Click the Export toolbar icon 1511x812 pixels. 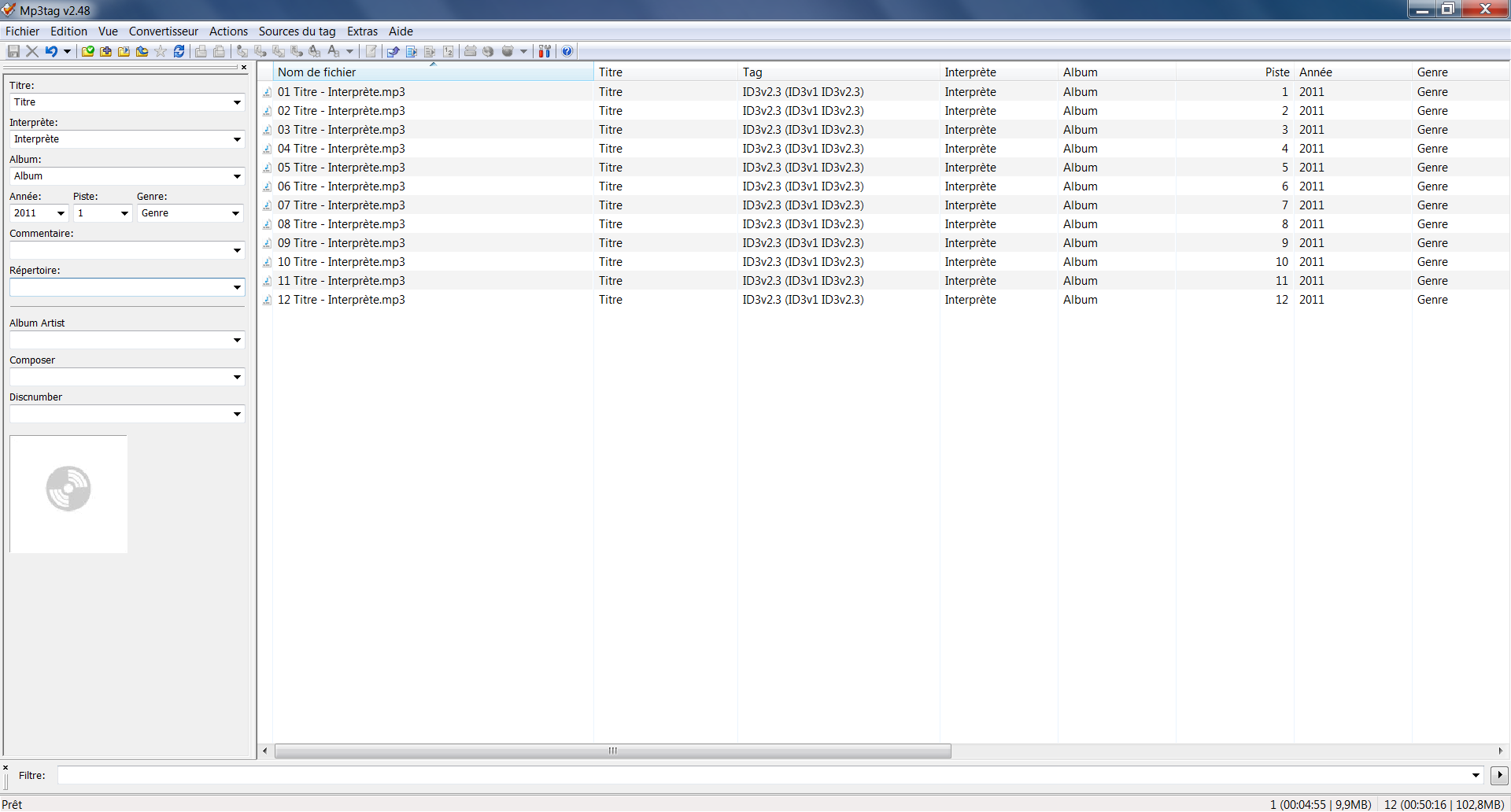pyautogui.click(x=393, y=51)
